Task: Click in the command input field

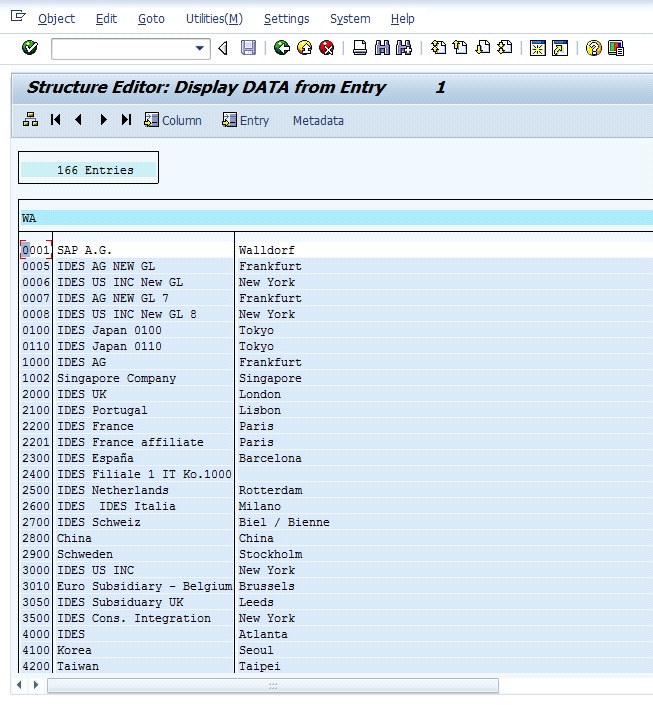Action: click(121, 48)
